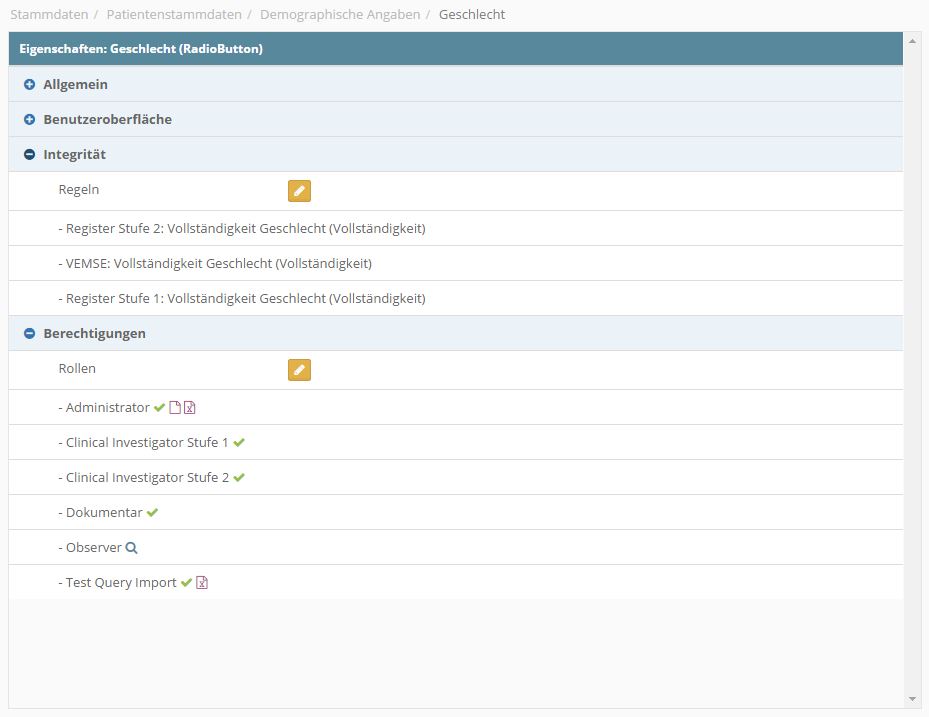Click Administrator's export file icon

coord(190,408)
